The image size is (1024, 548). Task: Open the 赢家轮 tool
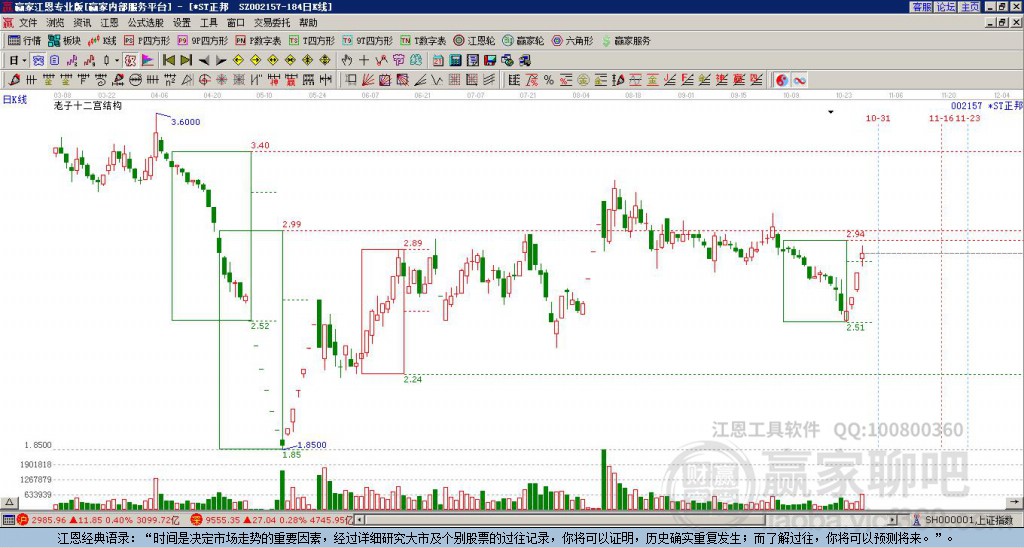pos(523,40)
